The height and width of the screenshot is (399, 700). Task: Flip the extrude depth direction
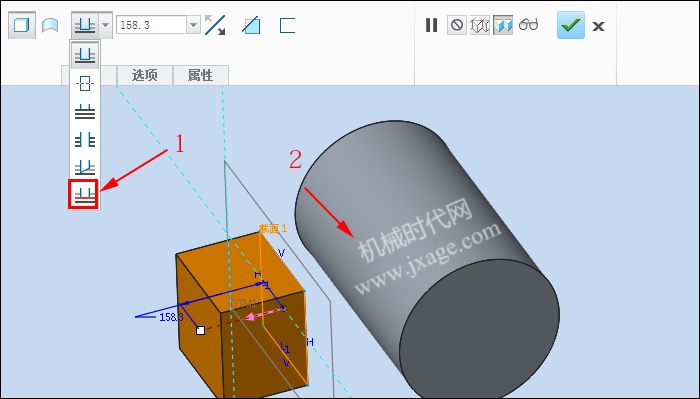(215, 25)
